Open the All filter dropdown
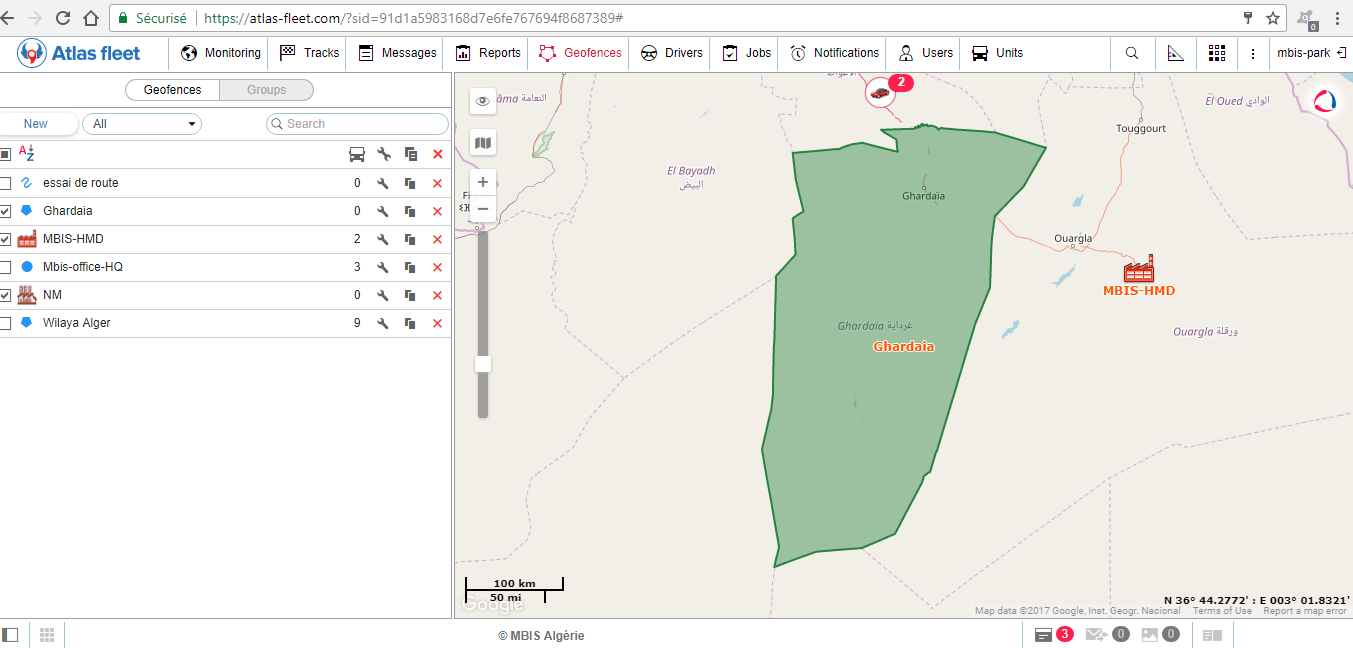This screenshot has height=648, width=1353. [142, 124]
